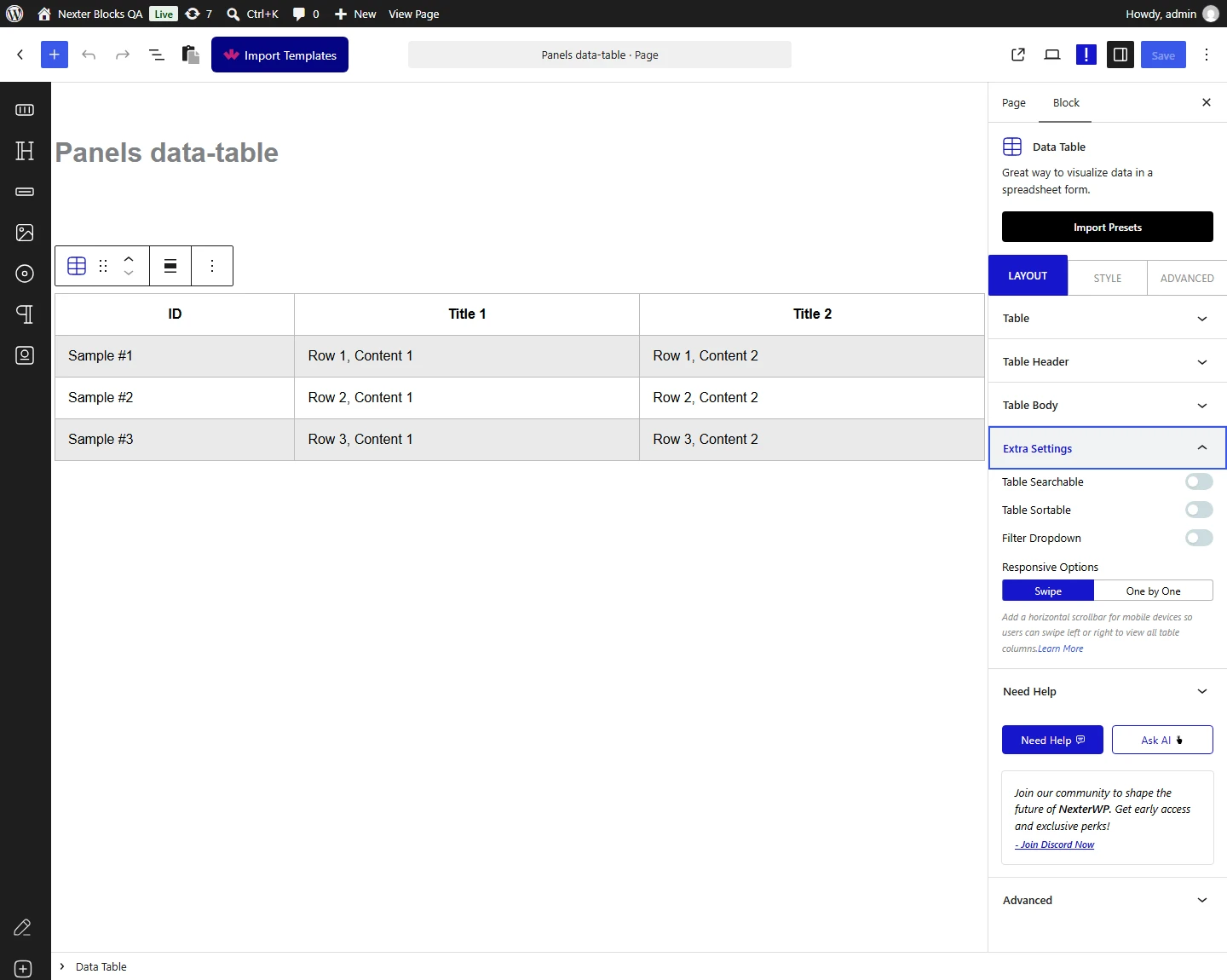The width and height of the screenshot is (1227, 980).
Task: Close the settings sidebar with X
Action: pyautogui.click(x=1207, y=102)
